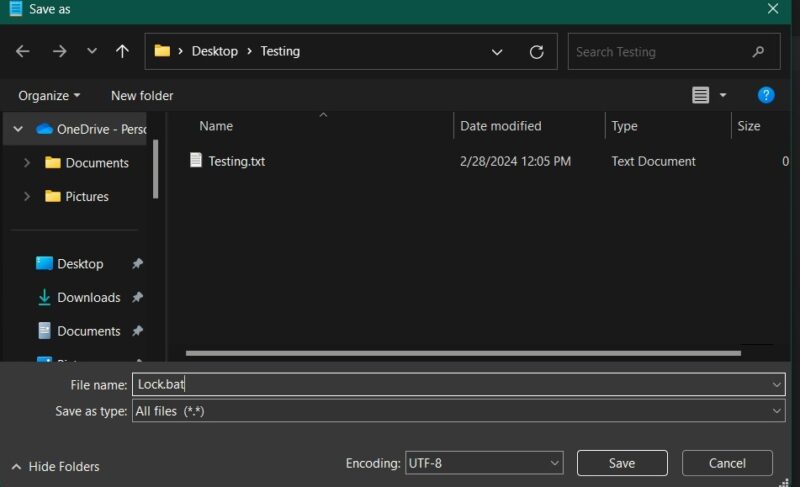Select the Testing.txt file
This screenshot has width=800, height=487.
tap(236, 161)
